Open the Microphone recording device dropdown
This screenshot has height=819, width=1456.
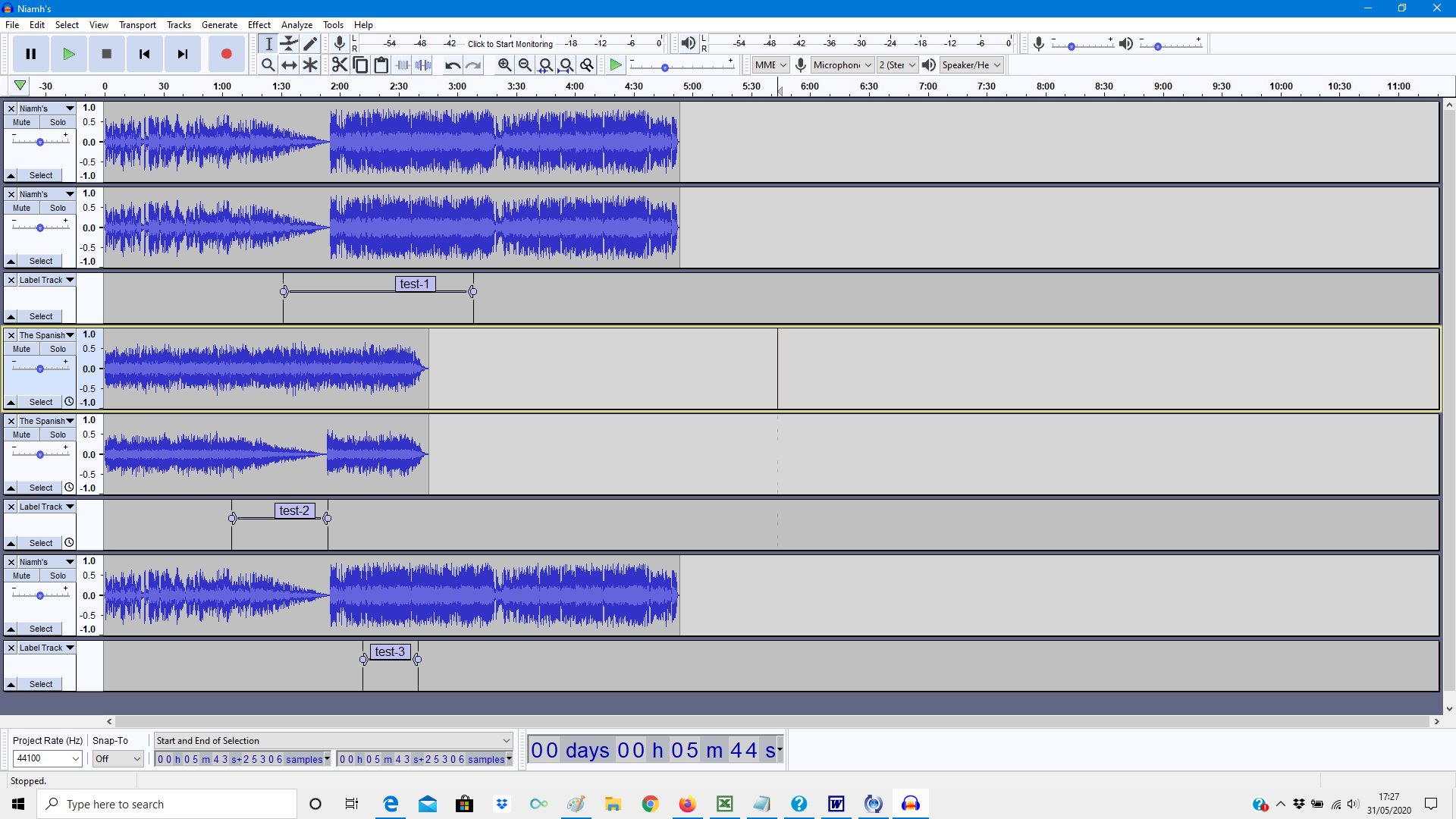(843, 65)
